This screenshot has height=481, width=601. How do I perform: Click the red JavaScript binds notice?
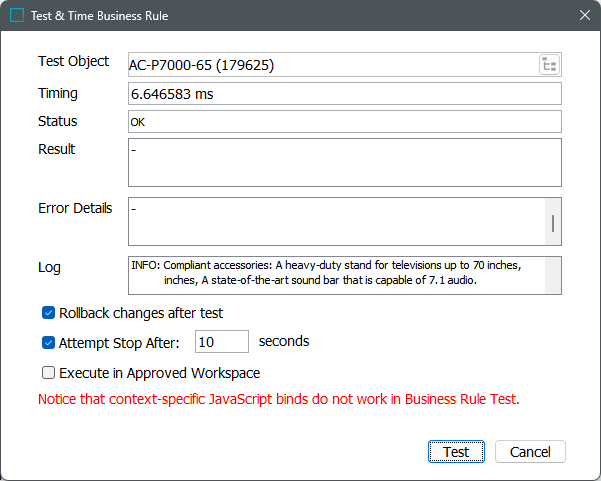coord(279,400)
